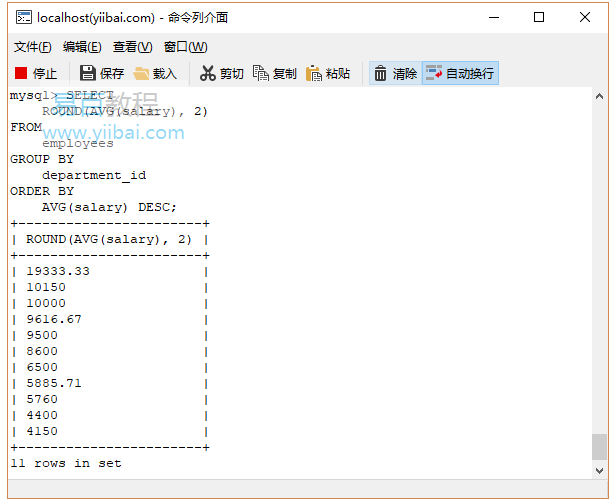616x504 pixels.
Task: Open the 编辑(E) menu
Action: (82, 47)
